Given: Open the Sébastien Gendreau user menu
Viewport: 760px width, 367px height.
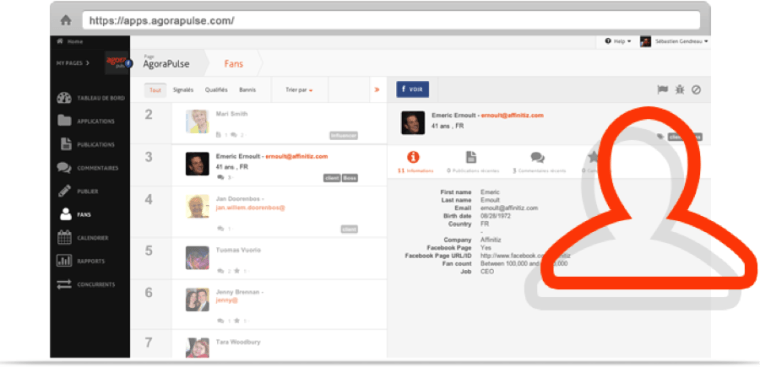Looking at the screenshot, I should [681, 42].
